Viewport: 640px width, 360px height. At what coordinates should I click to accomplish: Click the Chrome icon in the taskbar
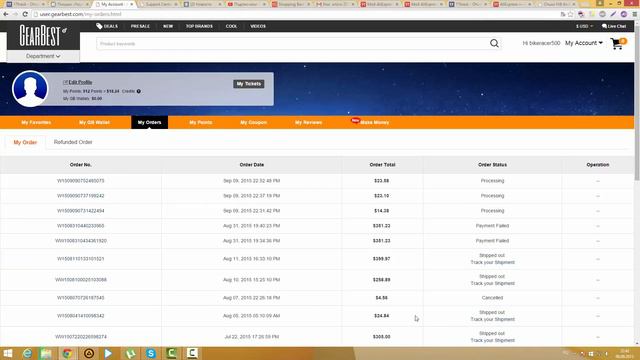click(67, 353)
